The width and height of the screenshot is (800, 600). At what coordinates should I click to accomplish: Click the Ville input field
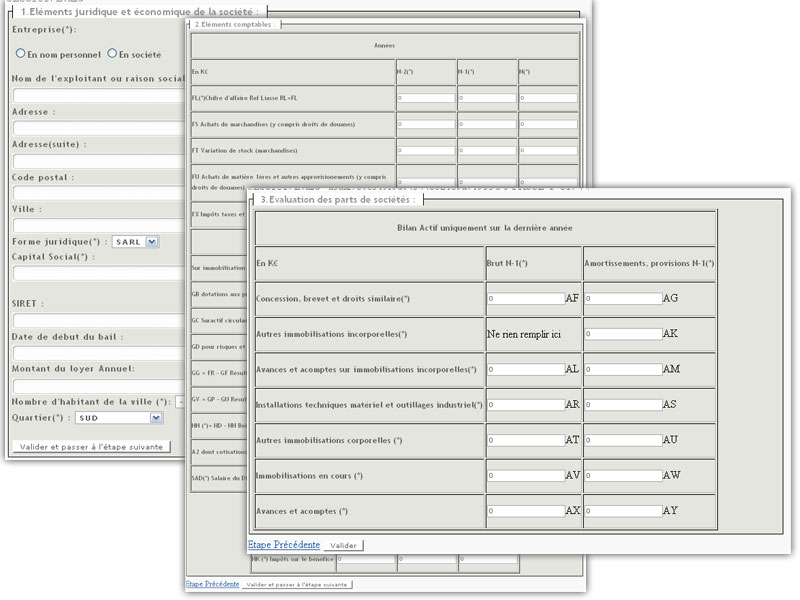99,225
